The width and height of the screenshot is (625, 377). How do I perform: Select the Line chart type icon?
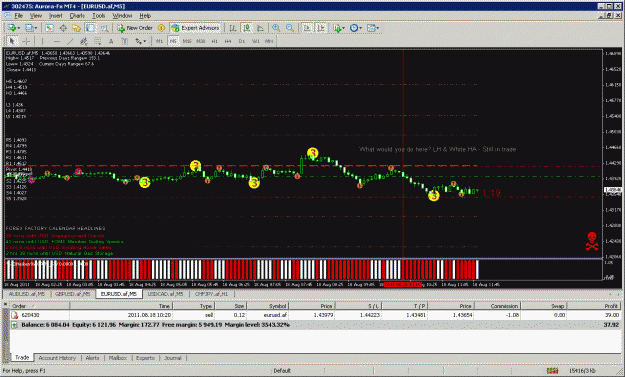click(x=260, y=28)
